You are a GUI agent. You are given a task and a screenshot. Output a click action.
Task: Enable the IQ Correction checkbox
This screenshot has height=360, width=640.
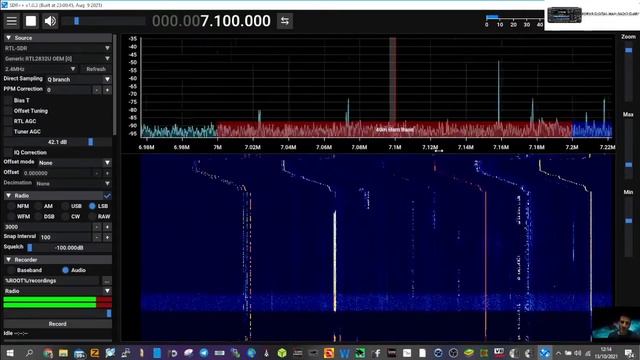click(8, 153)
